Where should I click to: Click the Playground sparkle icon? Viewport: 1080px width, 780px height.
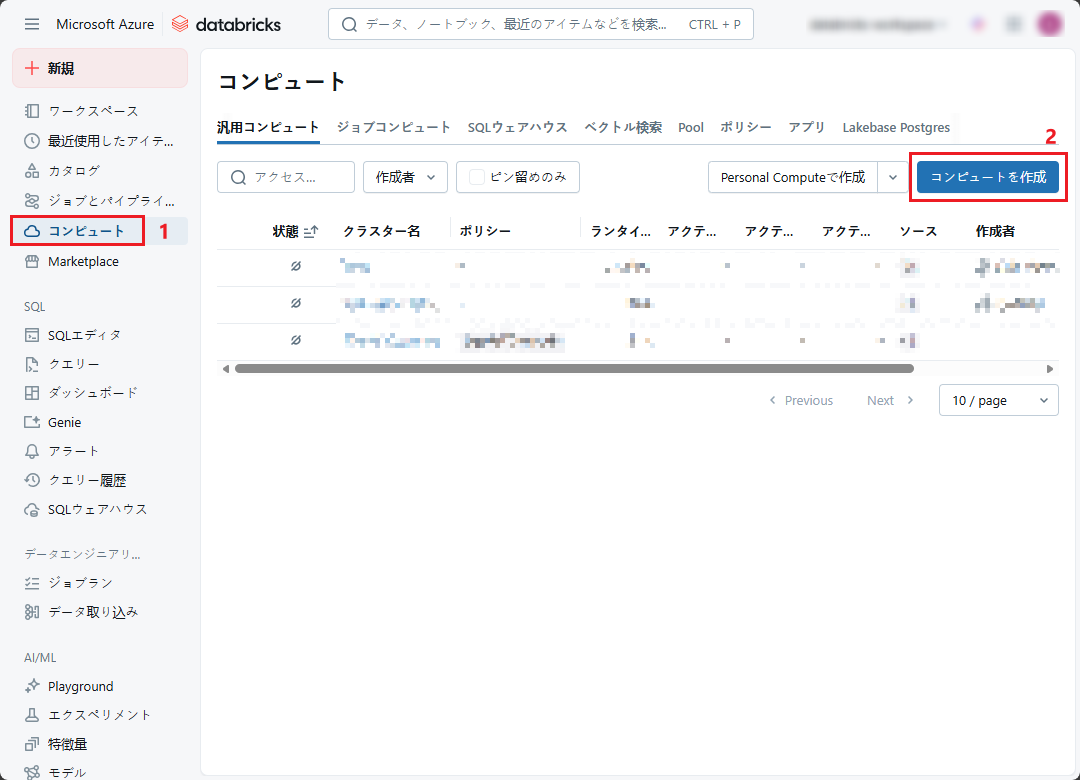tap(32, 686)
